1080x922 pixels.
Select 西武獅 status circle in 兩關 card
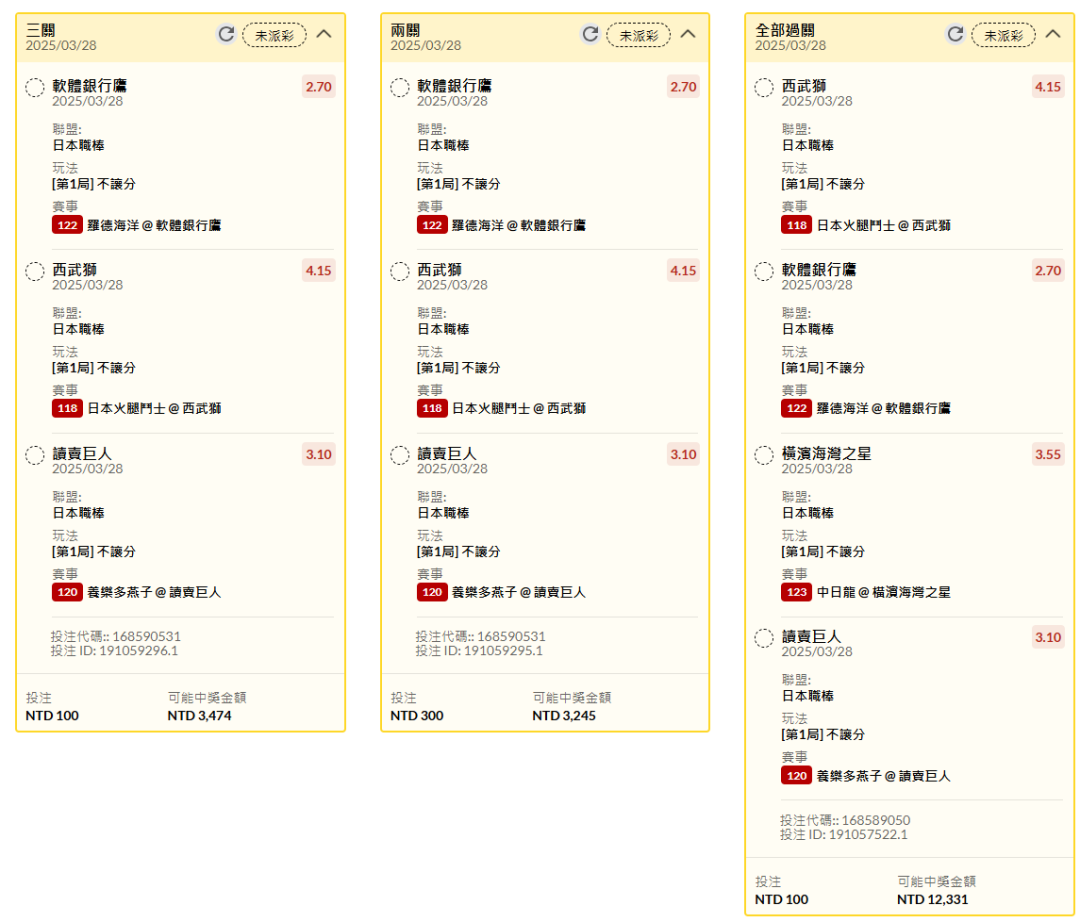399,271
